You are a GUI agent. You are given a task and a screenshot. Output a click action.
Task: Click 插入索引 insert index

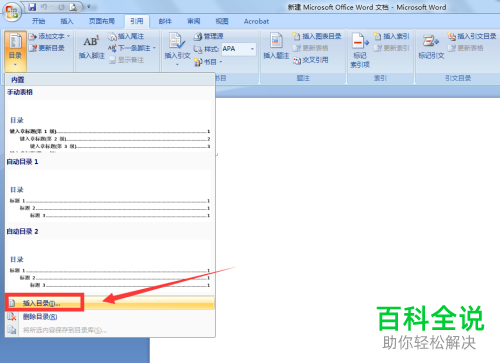click(391, 36)
